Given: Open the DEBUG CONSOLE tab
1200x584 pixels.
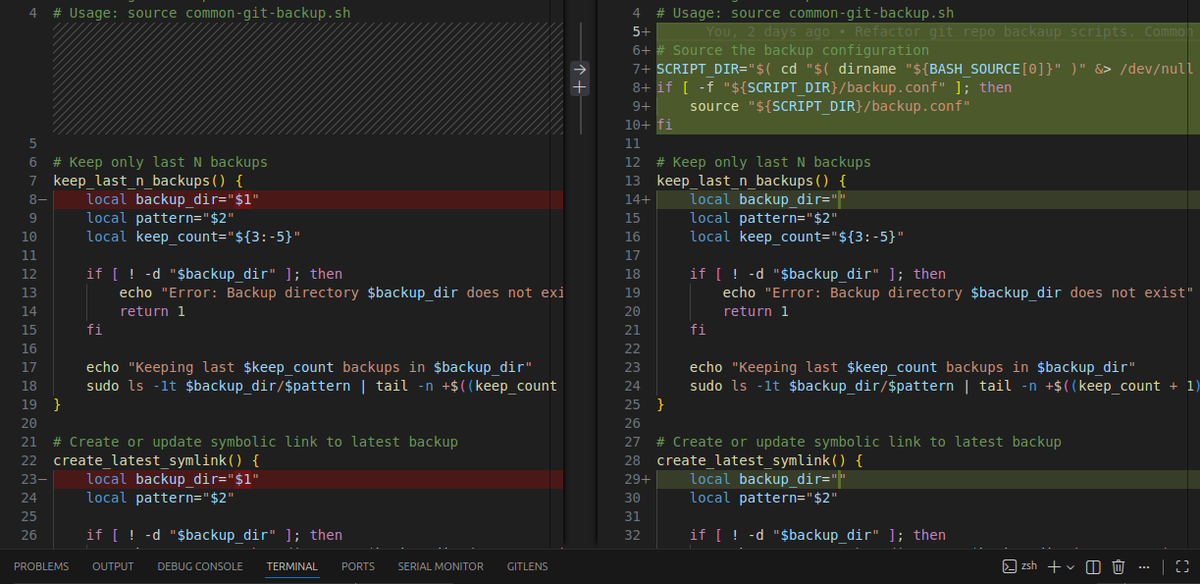Looking at the screenshot, I should tap(200, 566).
